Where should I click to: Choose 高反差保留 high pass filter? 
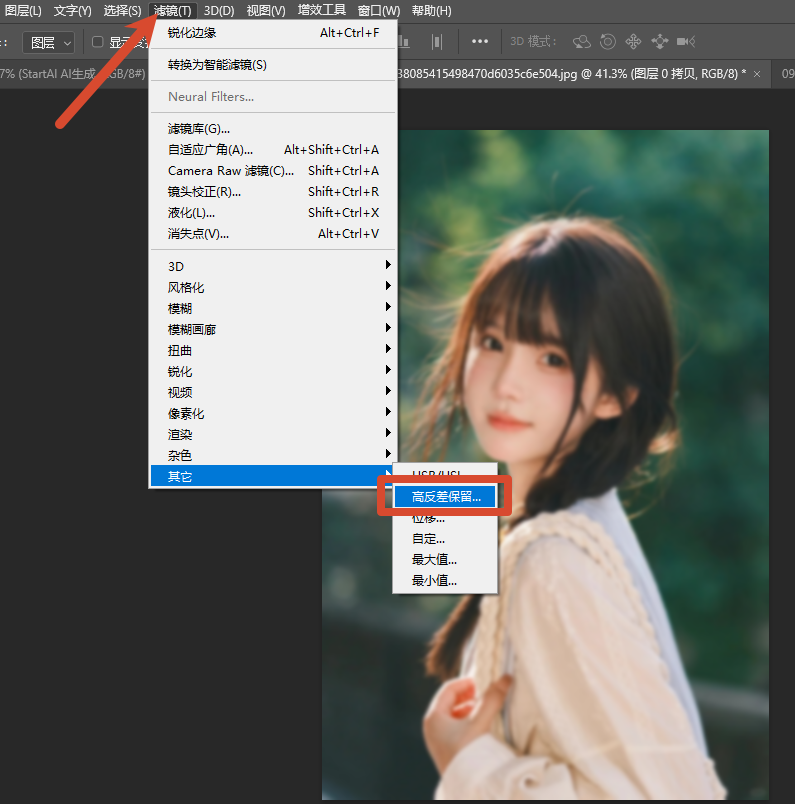pos(445,497)
